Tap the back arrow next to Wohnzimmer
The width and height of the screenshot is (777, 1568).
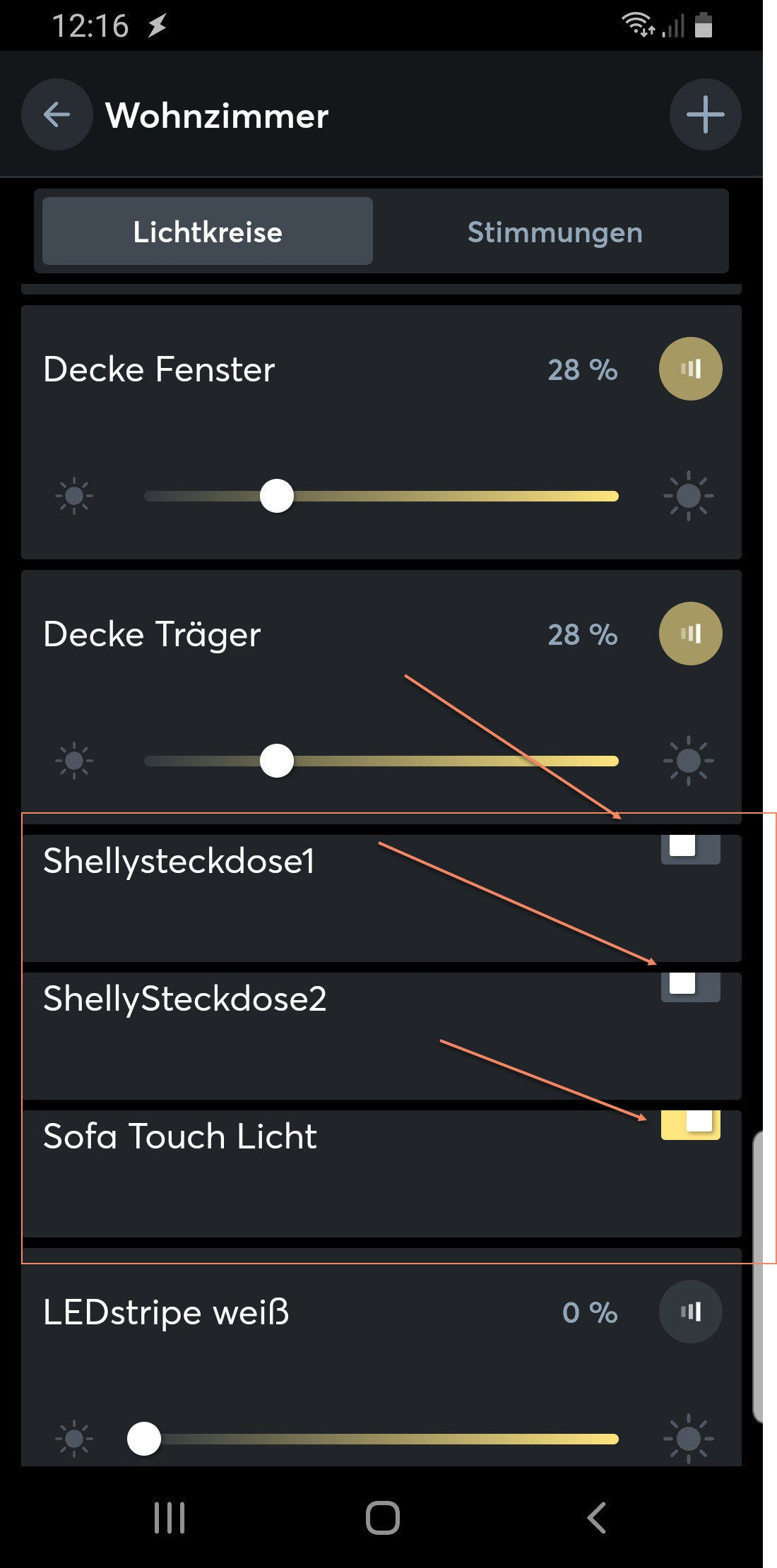[57, 114]
